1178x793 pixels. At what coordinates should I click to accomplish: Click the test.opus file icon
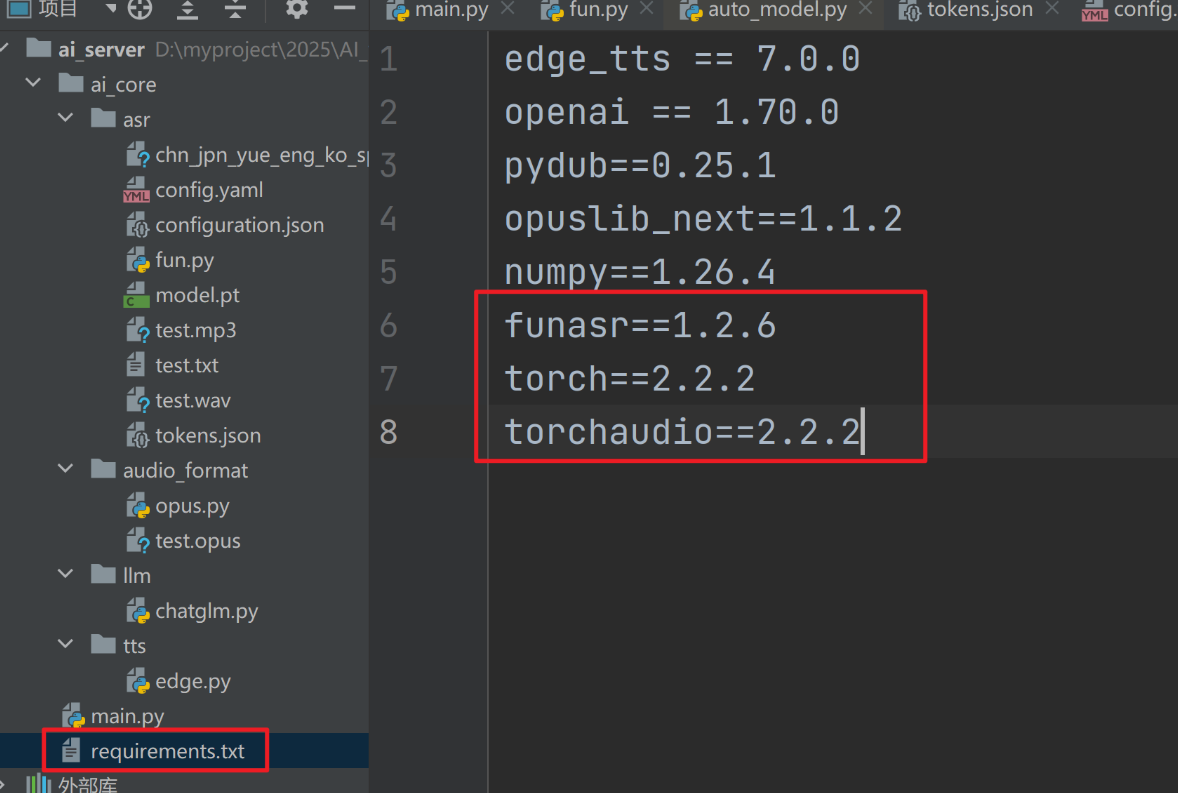tap(137, 541)
